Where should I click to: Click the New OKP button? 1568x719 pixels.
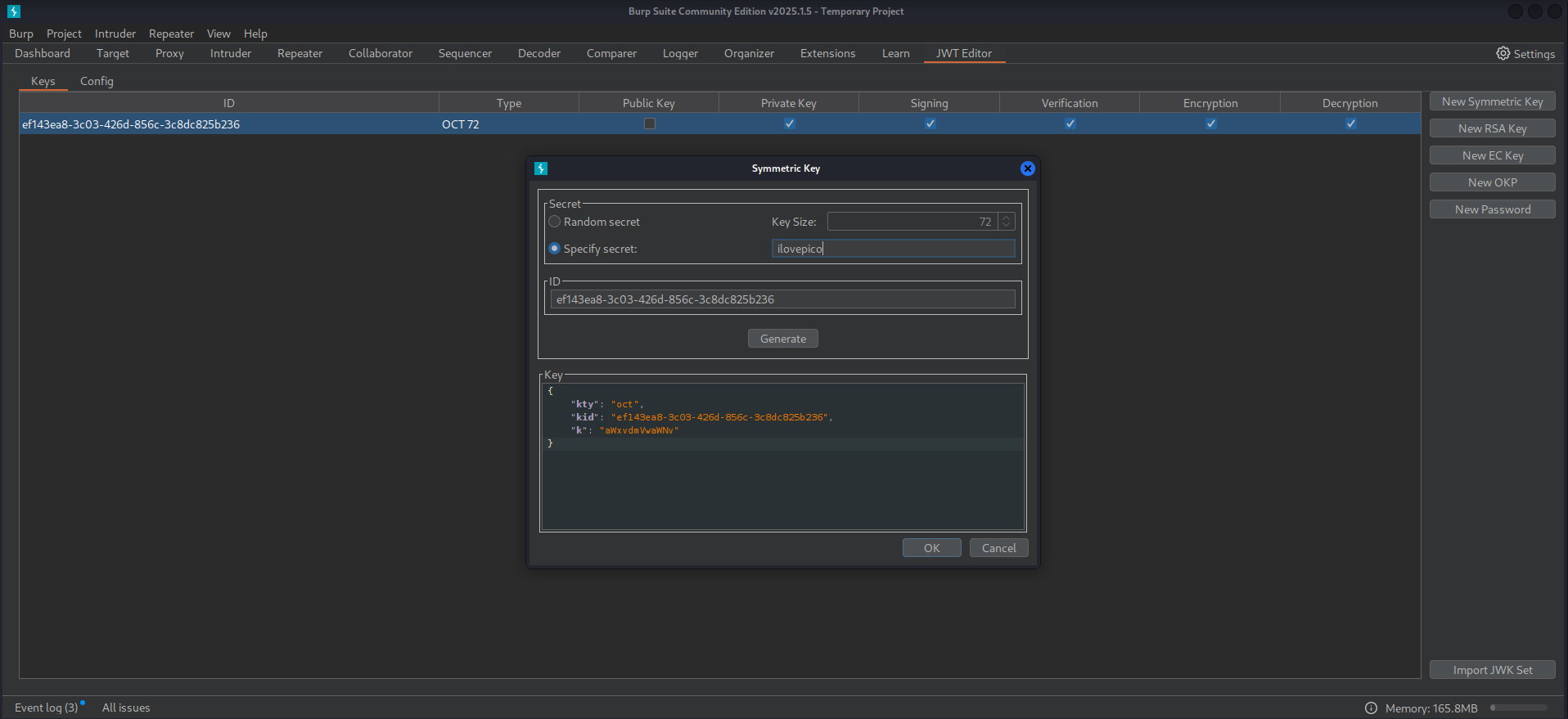1493,182
